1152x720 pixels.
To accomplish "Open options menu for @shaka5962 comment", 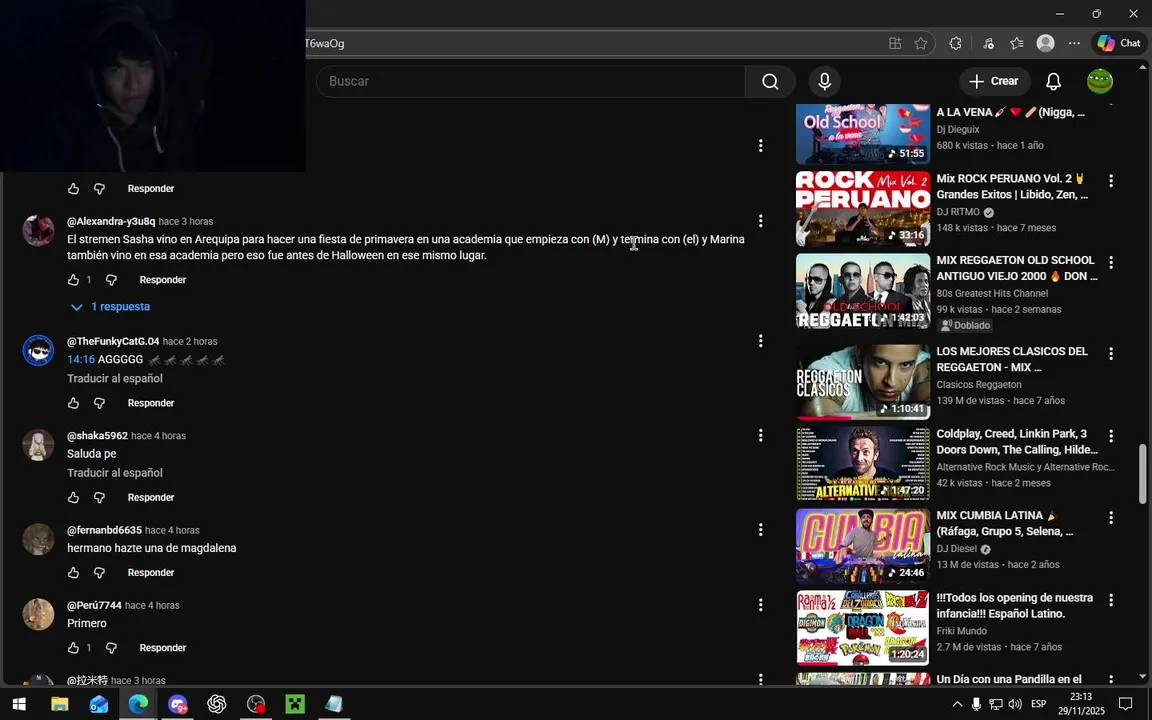I will 760,436.
